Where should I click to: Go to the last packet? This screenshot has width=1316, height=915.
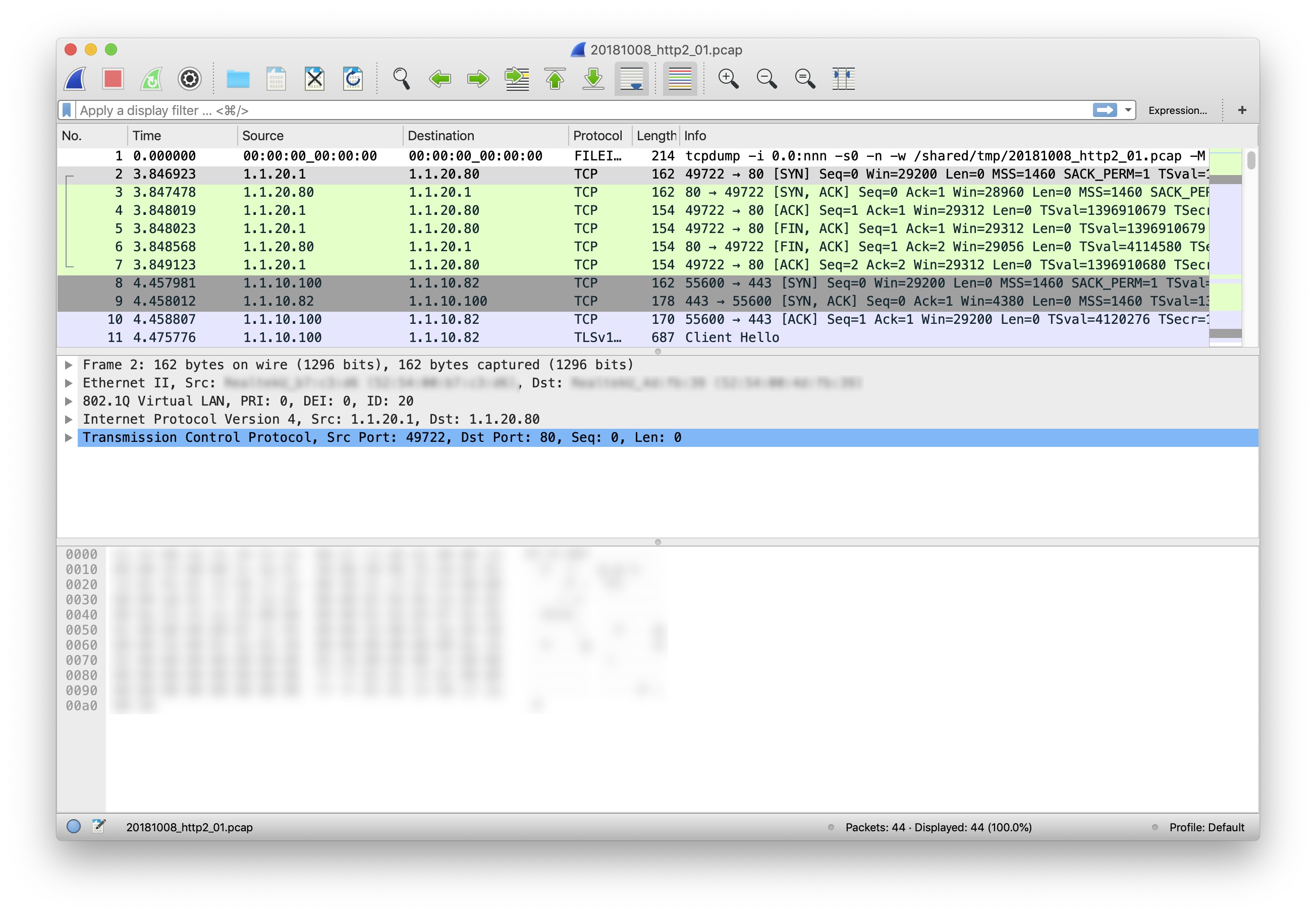click(x=594, y=79)
